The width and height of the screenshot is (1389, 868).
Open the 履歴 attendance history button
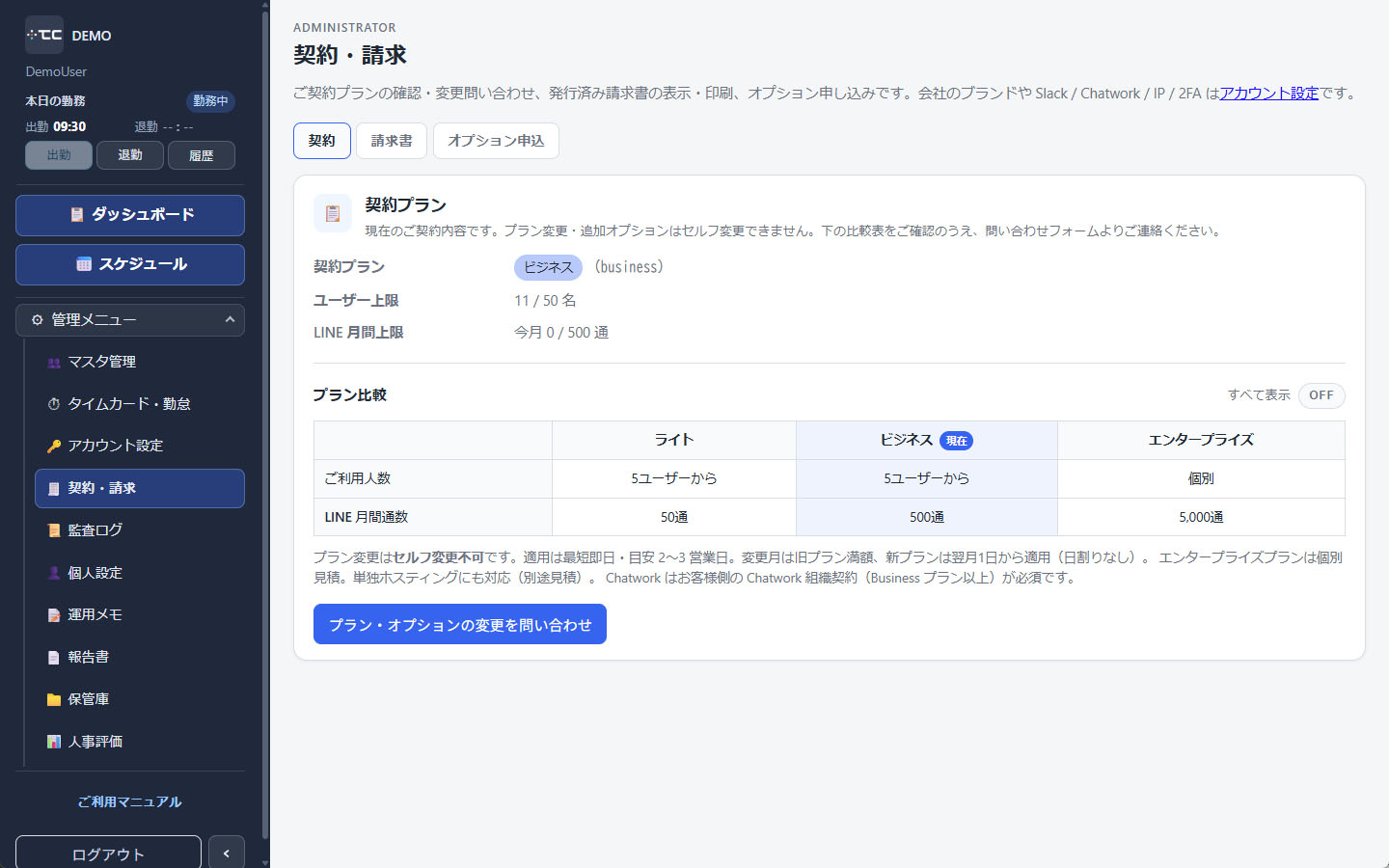pos(202,155)
